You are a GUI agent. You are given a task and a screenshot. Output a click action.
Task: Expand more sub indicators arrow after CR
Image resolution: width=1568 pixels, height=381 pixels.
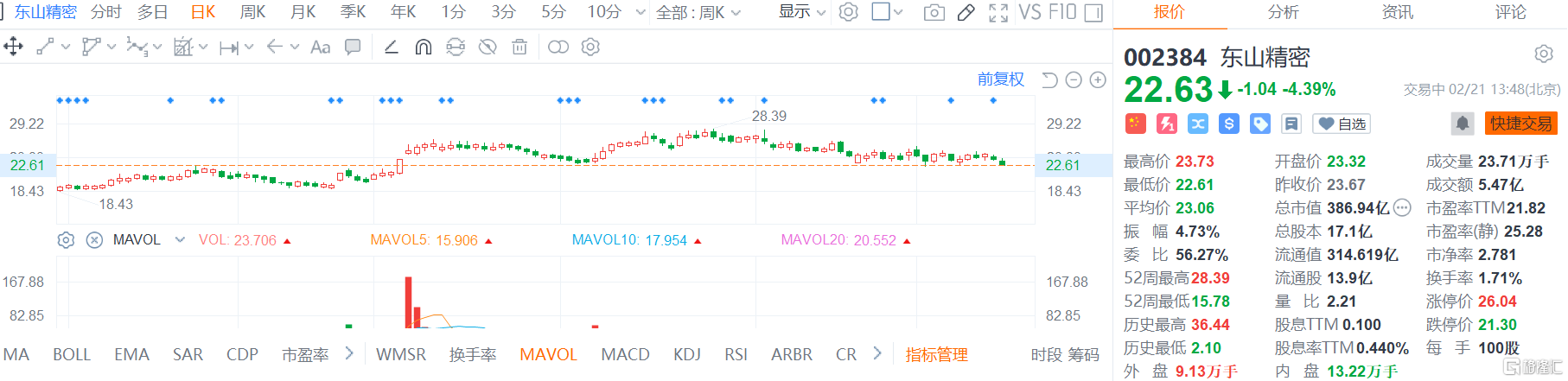coord(876,353)
